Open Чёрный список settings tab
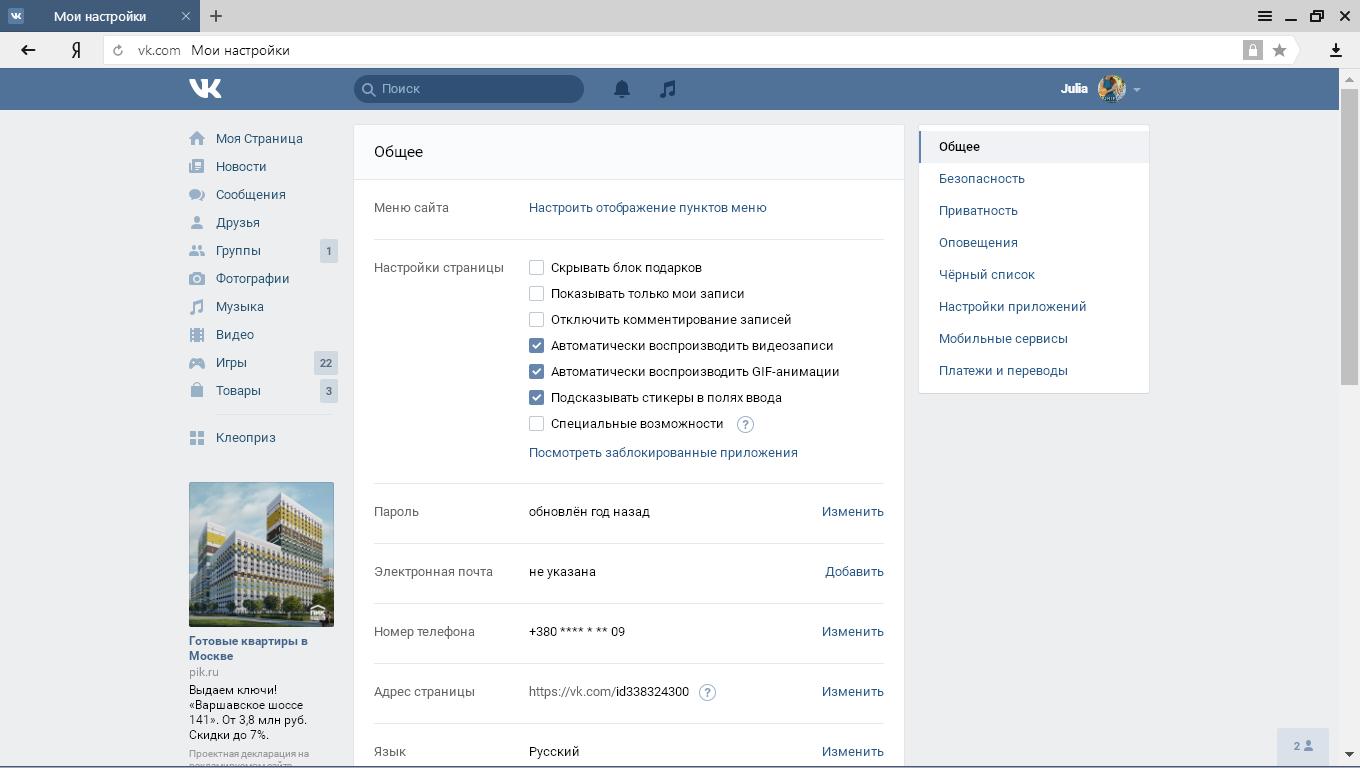 tap(1034, 275)
